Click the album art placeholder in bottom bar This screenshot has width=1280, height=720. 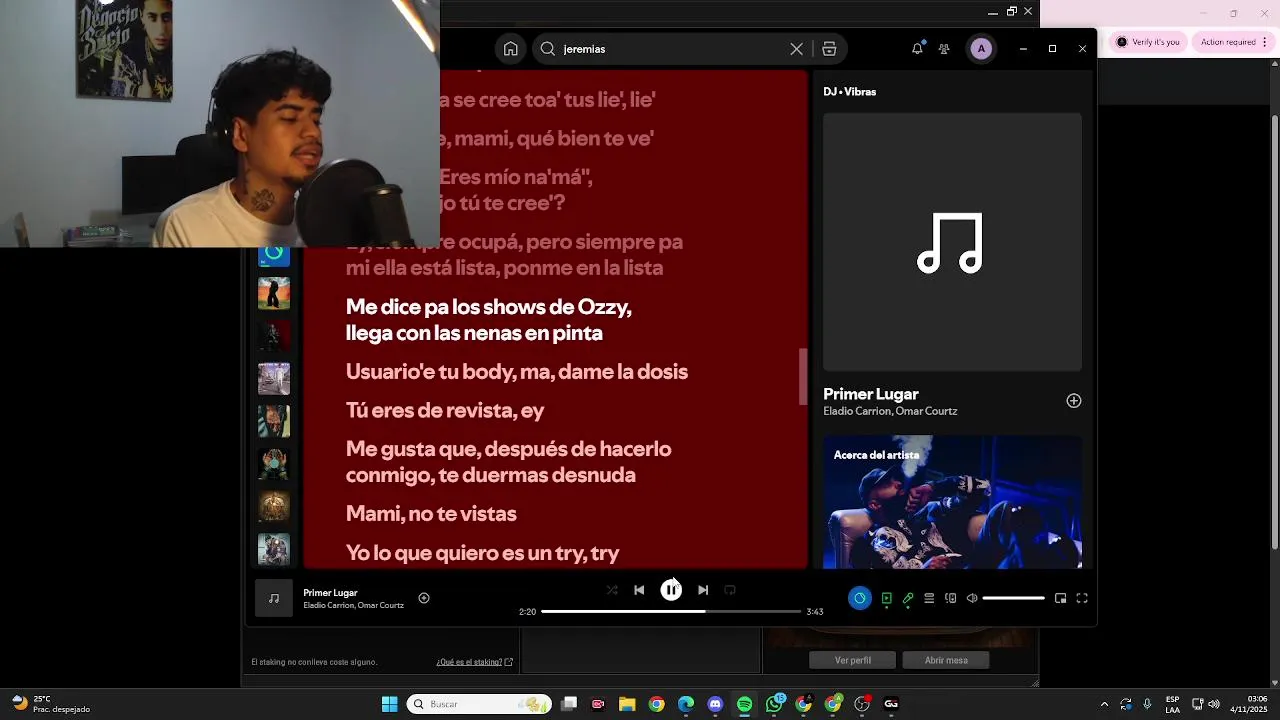coord(274,598)
